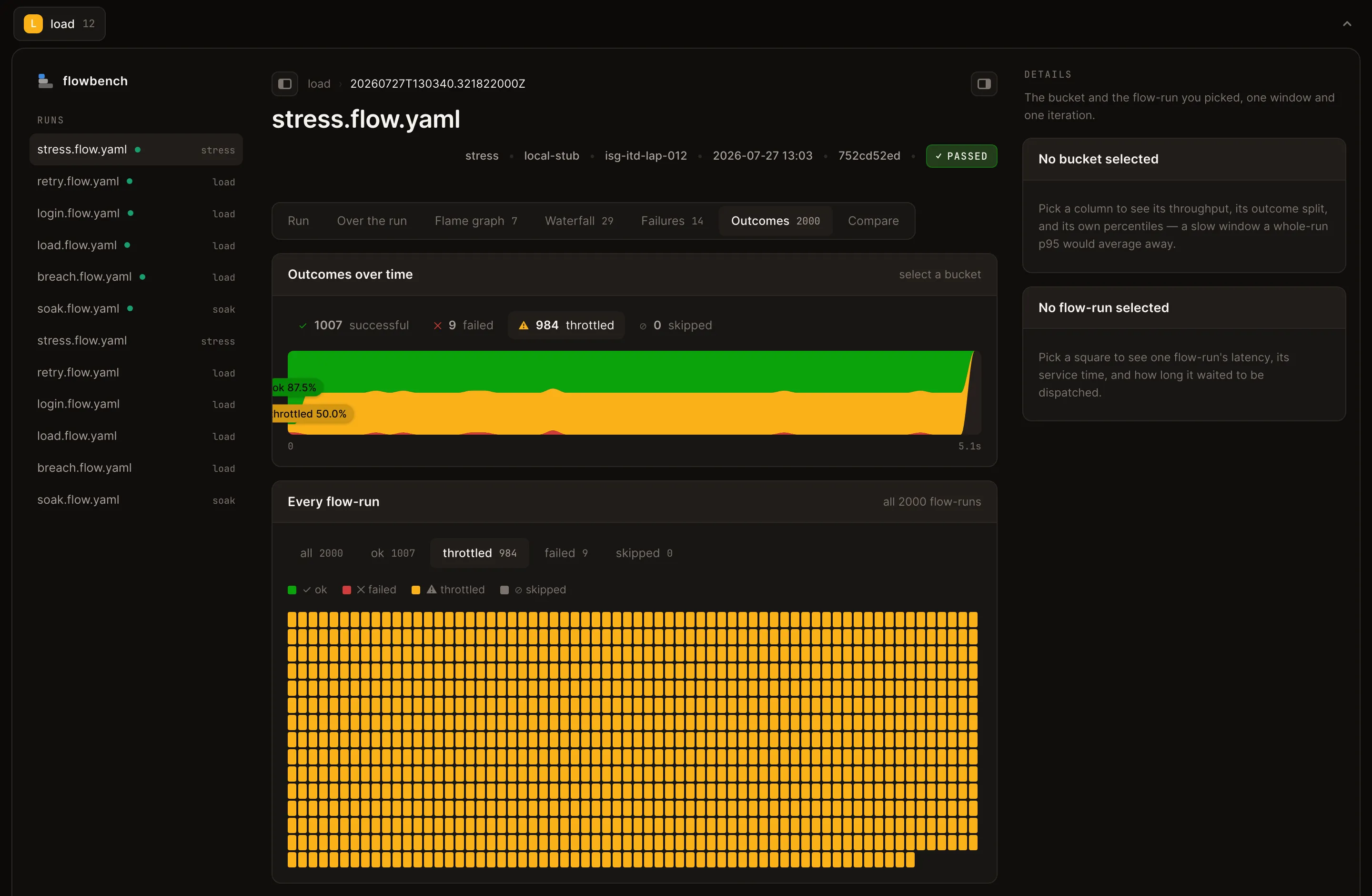Open the breach.flow.yaml run with green dot
1372x896 pixels.
pyautogui.click(x=136, y=277)
